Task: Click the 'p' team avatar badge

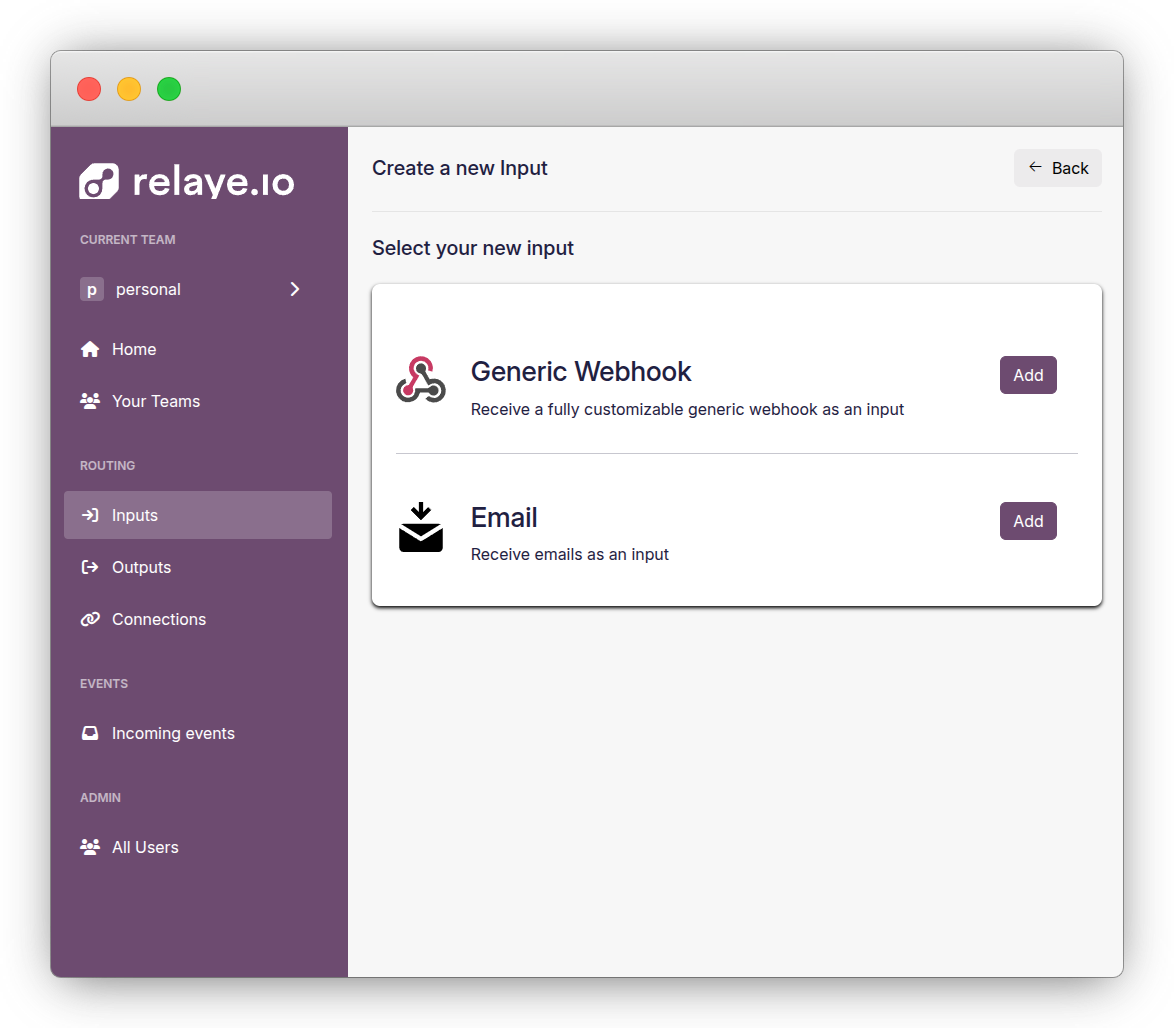Action: [92, 290]
